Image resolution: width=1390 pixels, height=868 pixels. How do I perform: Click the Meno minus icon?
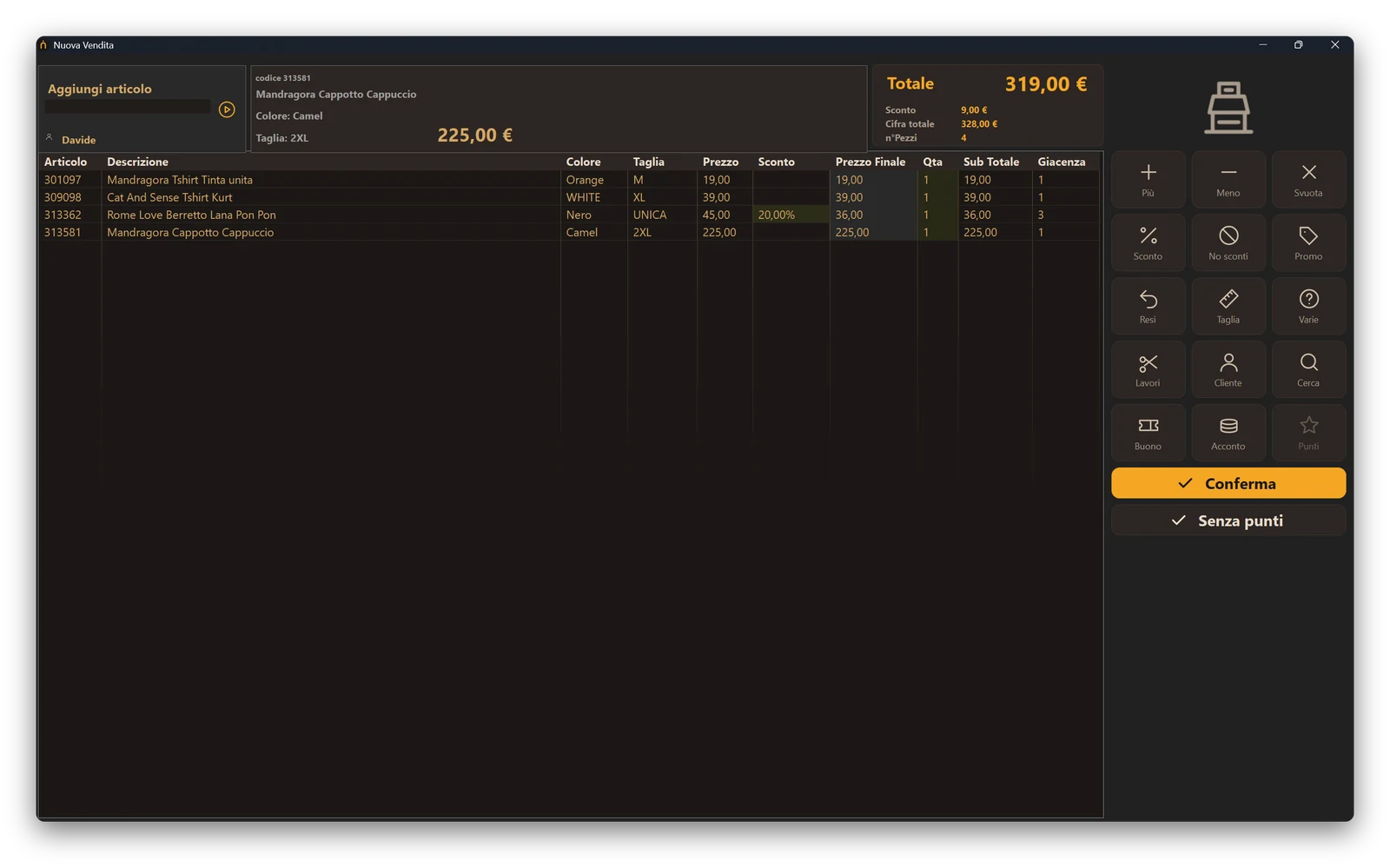(x=1228, y=172)
